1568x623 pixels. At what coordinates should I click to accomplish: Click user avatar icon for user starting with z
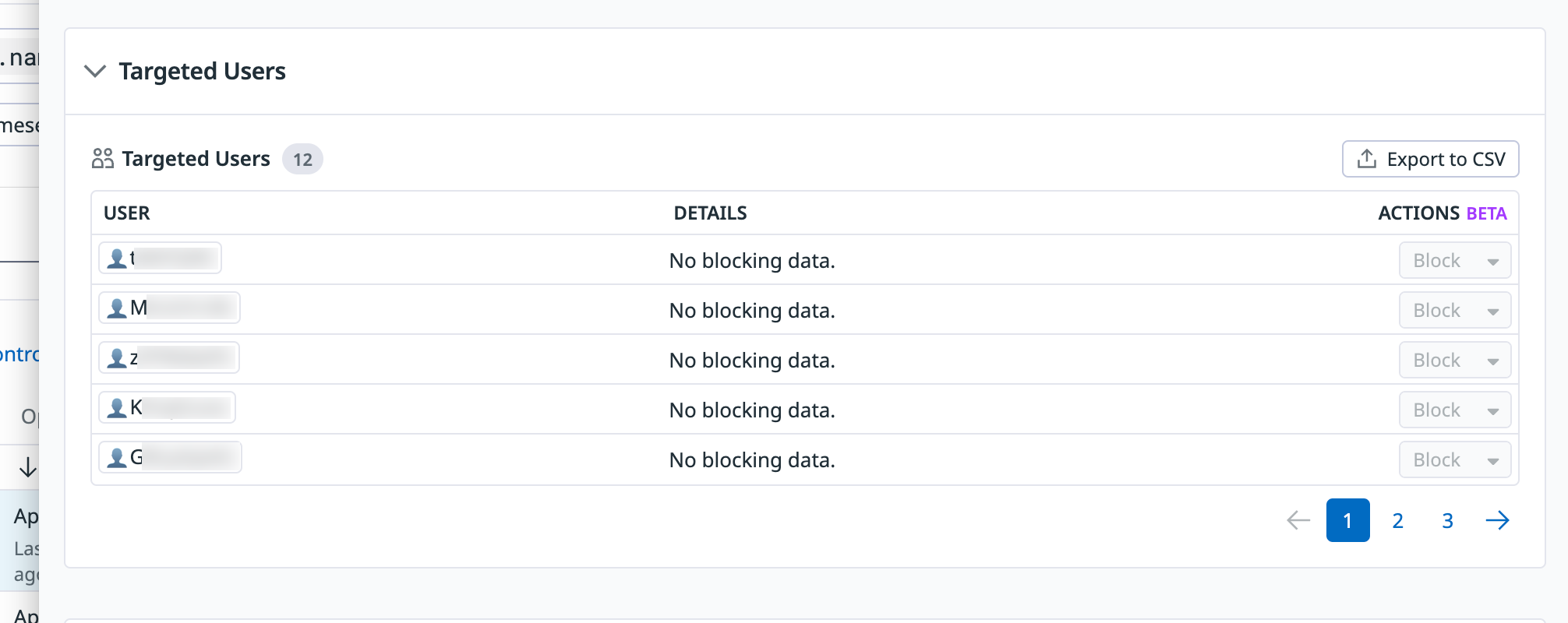[117, 358]
